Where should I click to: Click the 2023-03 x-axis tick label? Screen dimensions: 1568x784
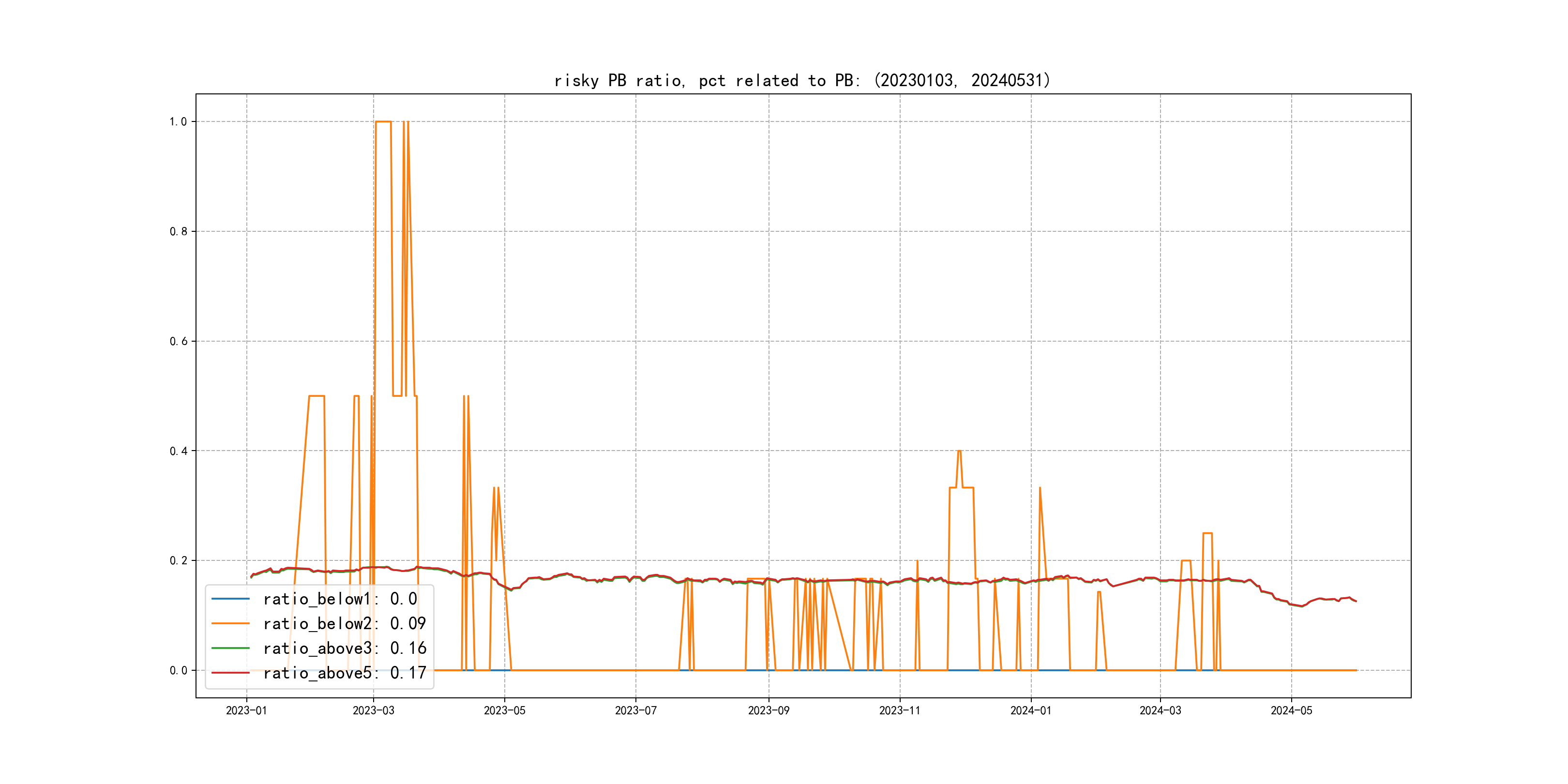373,710
